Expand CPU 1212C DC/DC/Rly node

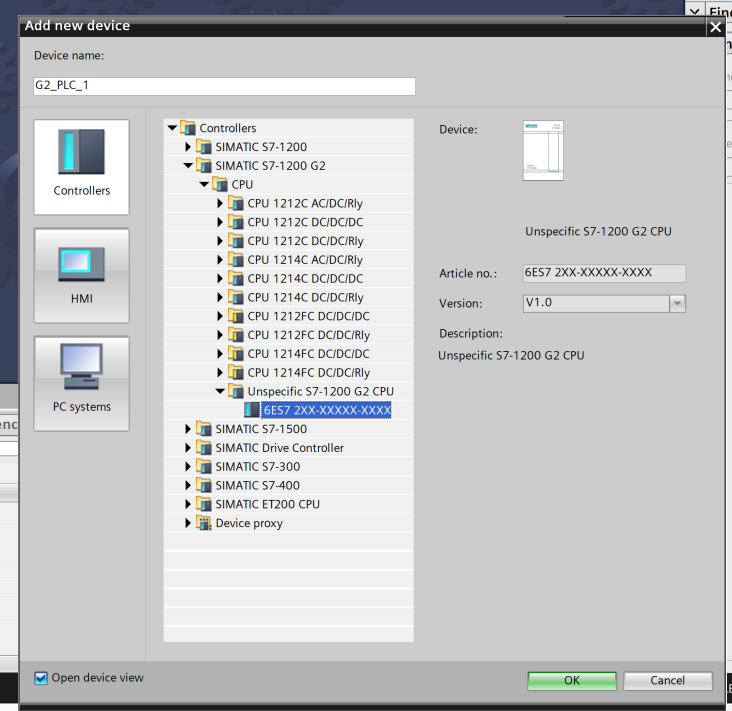tap(220, 241)
